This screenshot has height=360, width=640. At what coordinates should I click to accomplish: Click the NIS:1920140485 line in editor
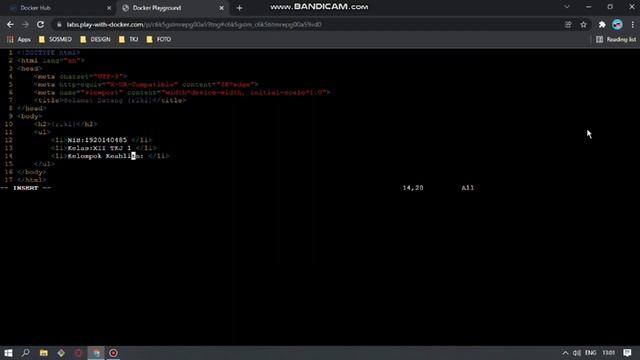point(101,140)
